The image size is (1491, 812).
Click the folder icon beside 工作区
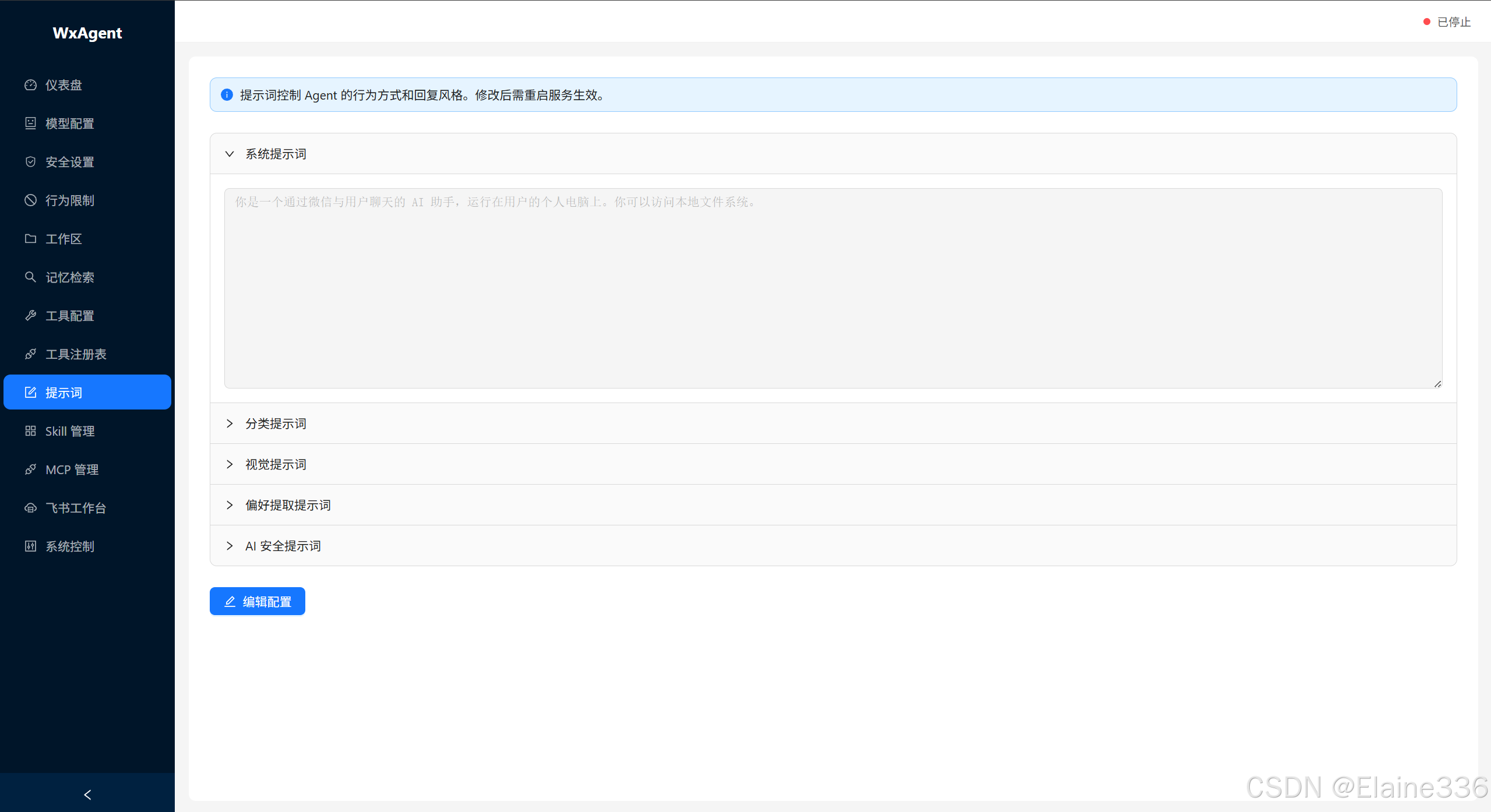pyautogui.click(x=30, y=239)
